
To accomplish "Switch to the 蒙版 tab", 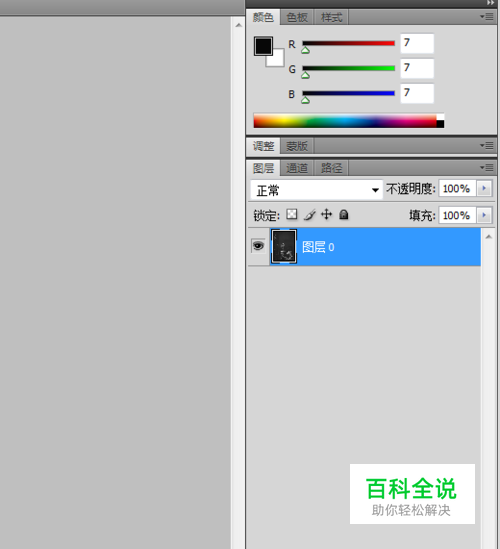I will pos(297,146).
